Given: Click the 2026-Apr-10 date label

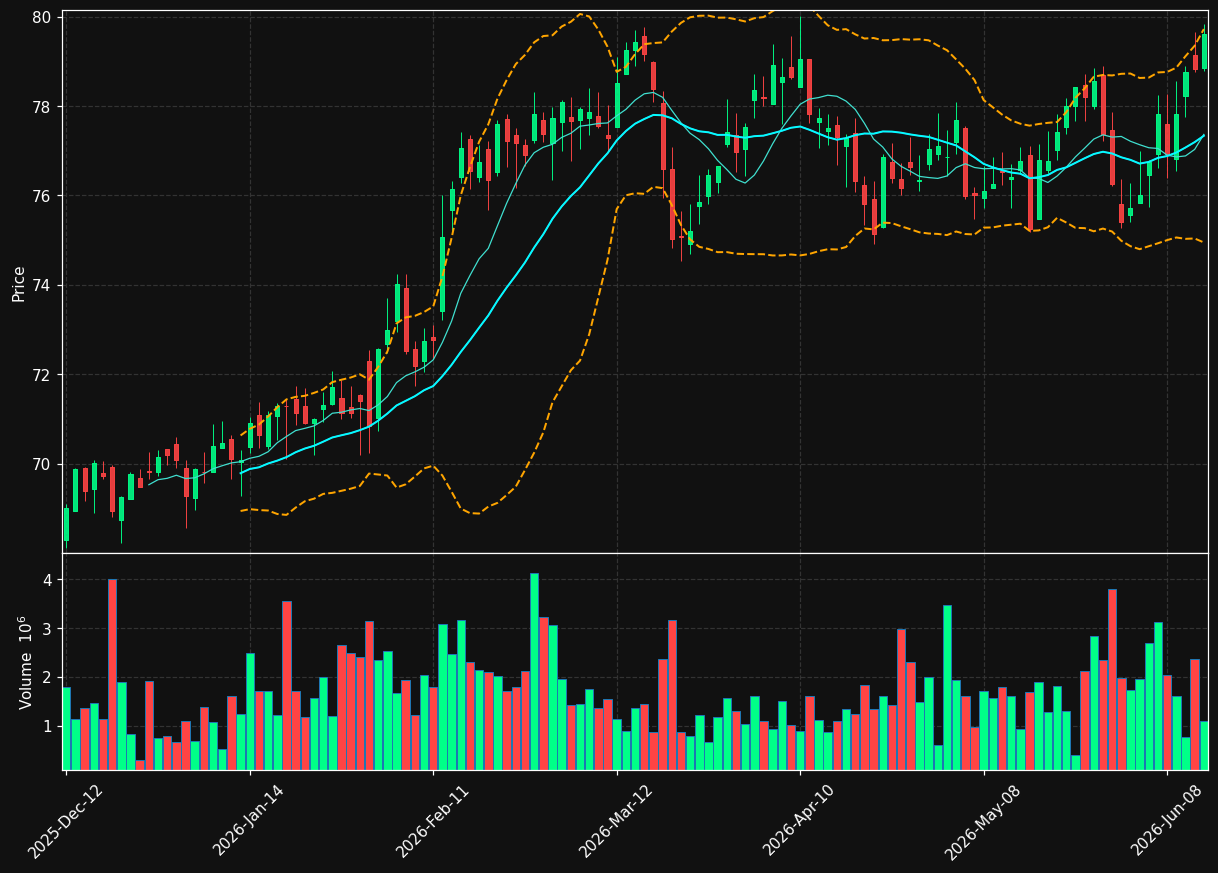Looking at the screenshot, I should point(800,820).
